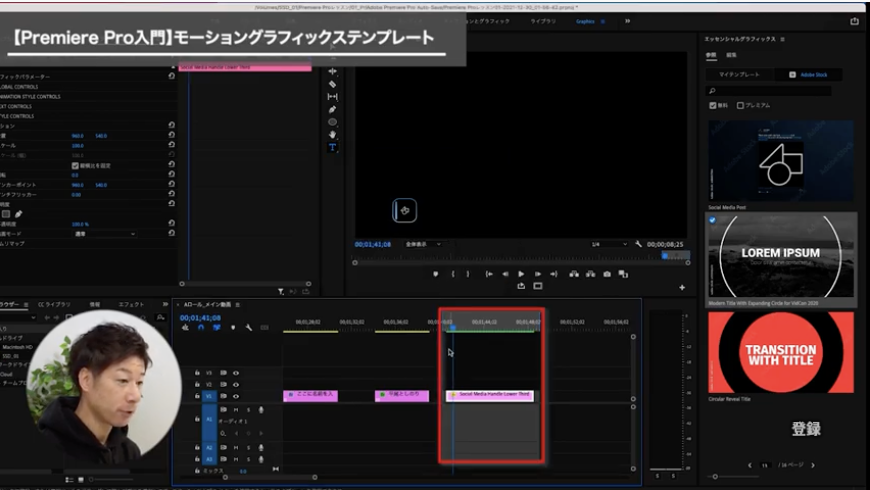Open timeline display settings wrench
The image size is (870, 490).
[249, 327]
